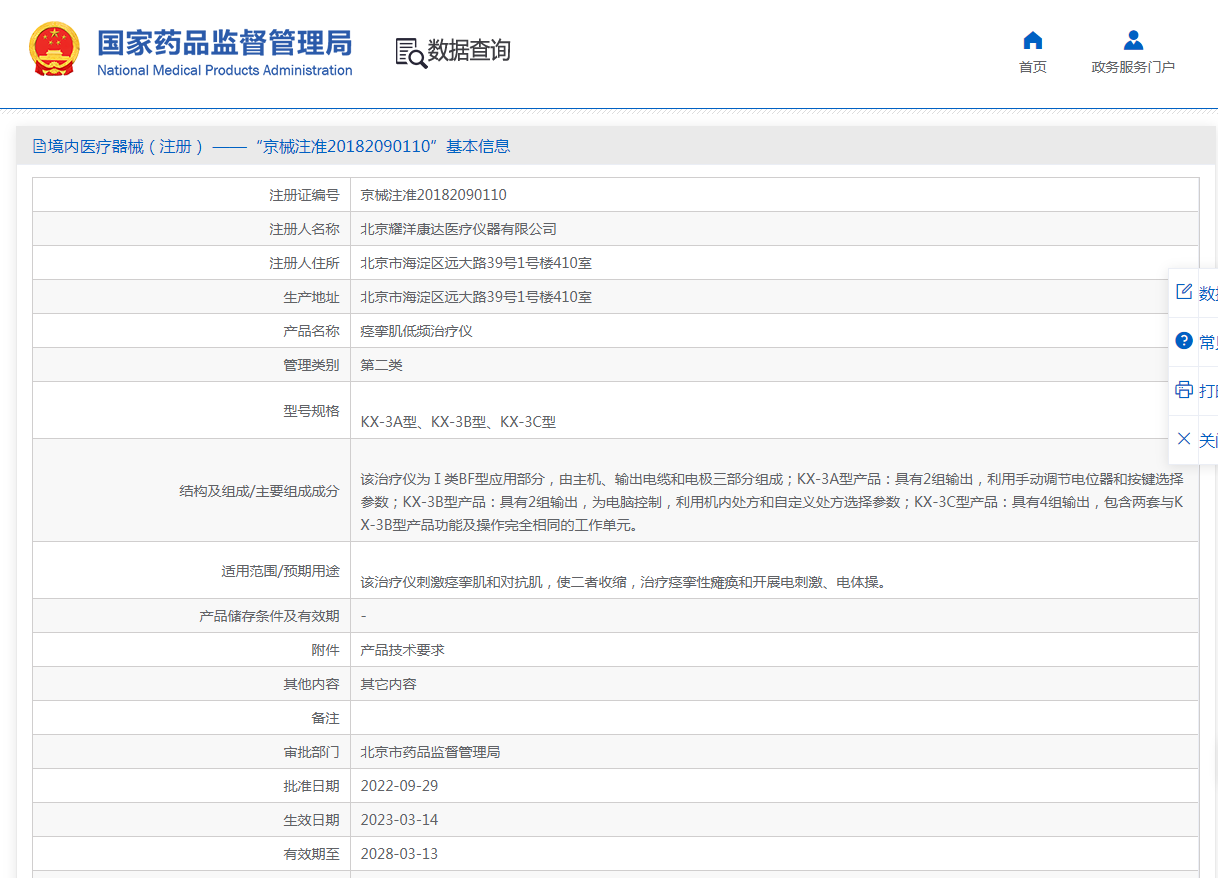Select 其它内容 value text
The image size is (1218, 878).
pos(389,684)
